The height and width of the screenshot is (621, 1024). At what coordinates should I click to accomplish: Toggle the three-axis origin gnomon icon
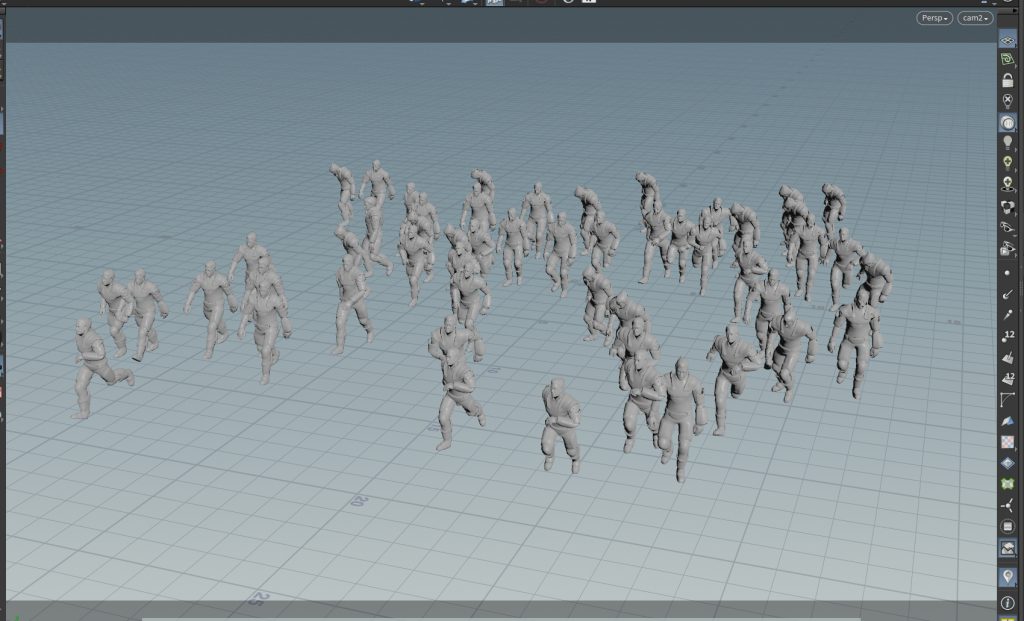[x=1008, y=505]
